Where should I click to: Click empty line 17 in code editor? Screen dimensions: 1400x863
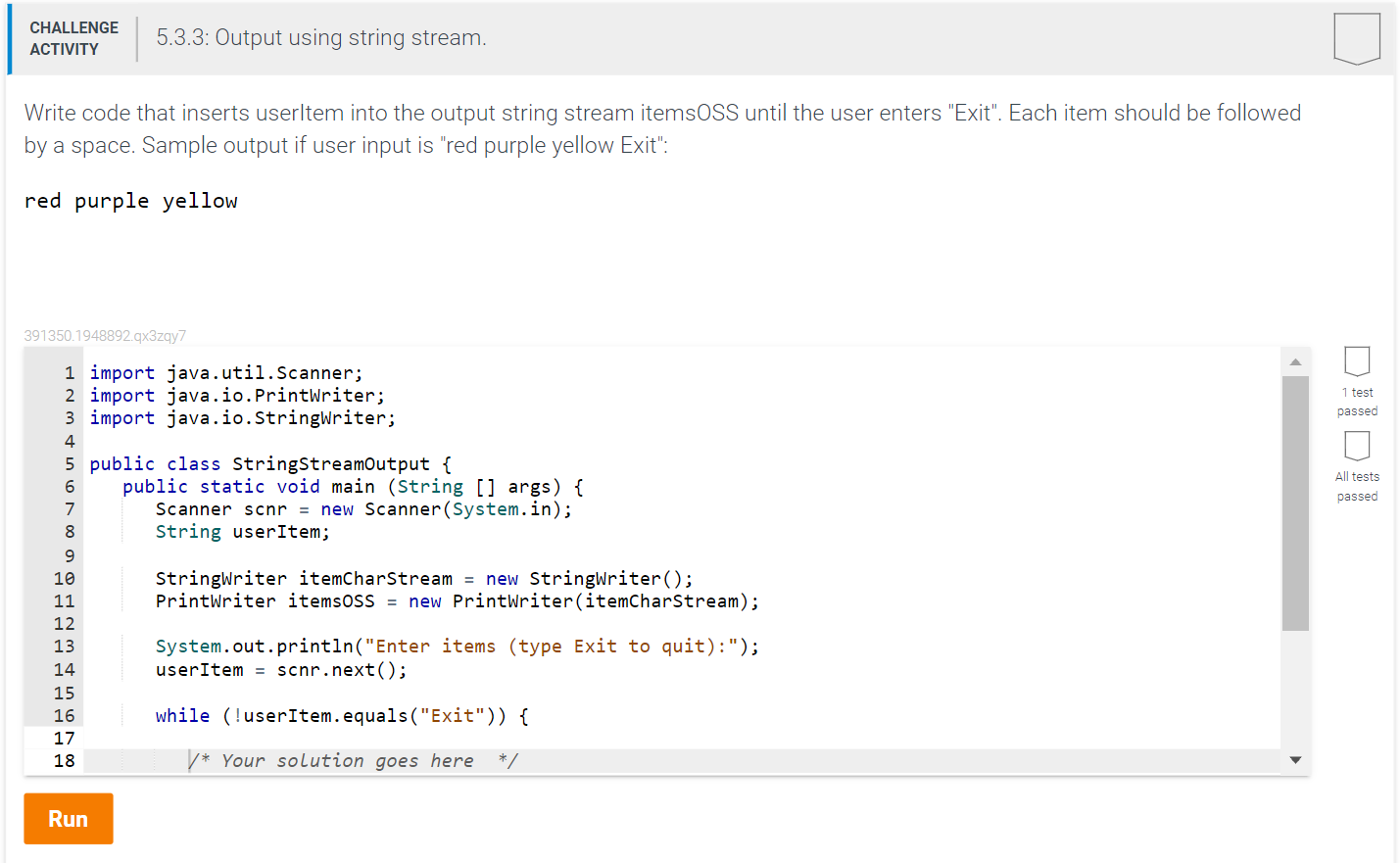[681, 738]
